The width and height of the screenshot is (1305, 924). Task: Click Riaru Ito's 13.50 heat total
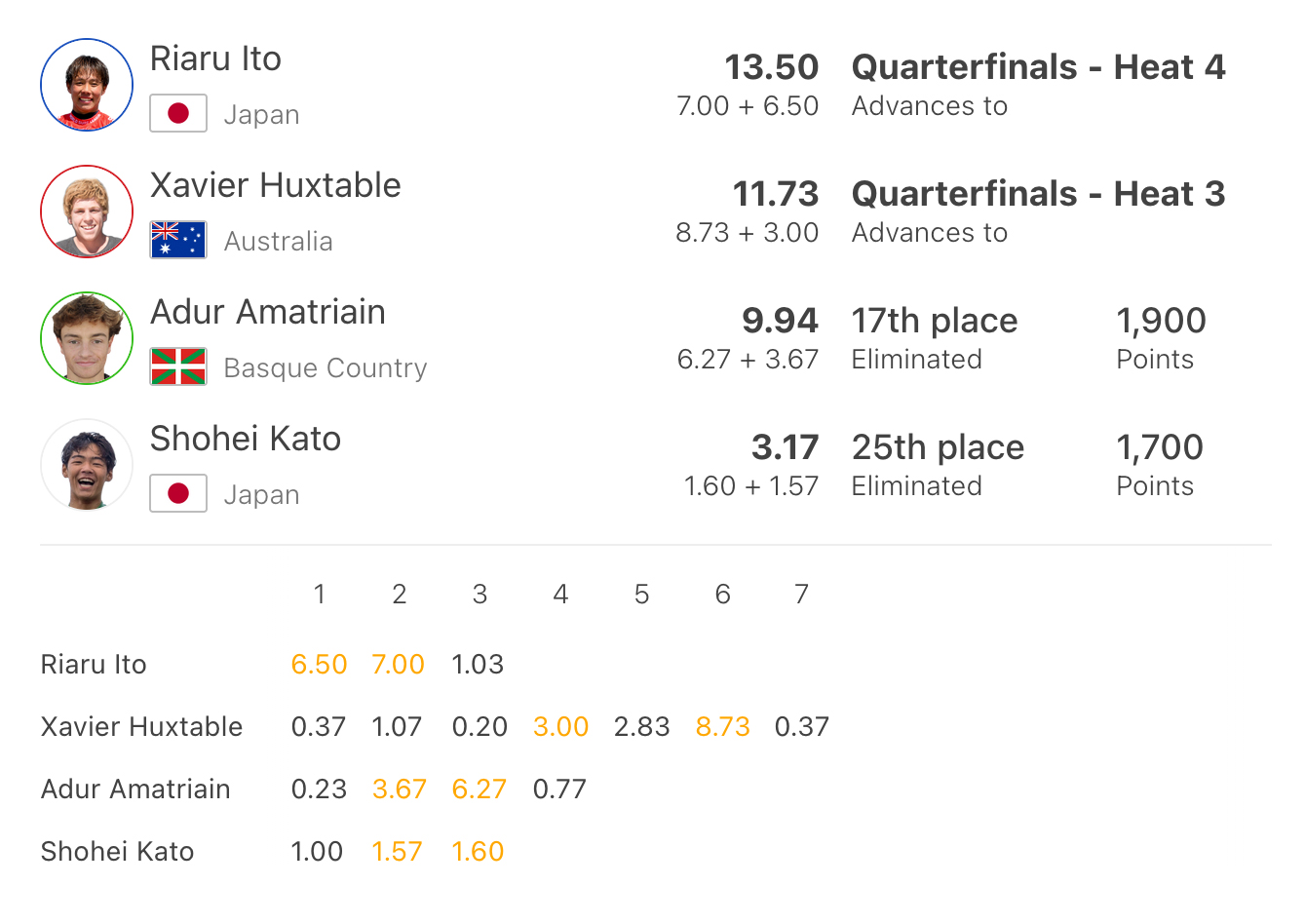click(x=771, y=67)
